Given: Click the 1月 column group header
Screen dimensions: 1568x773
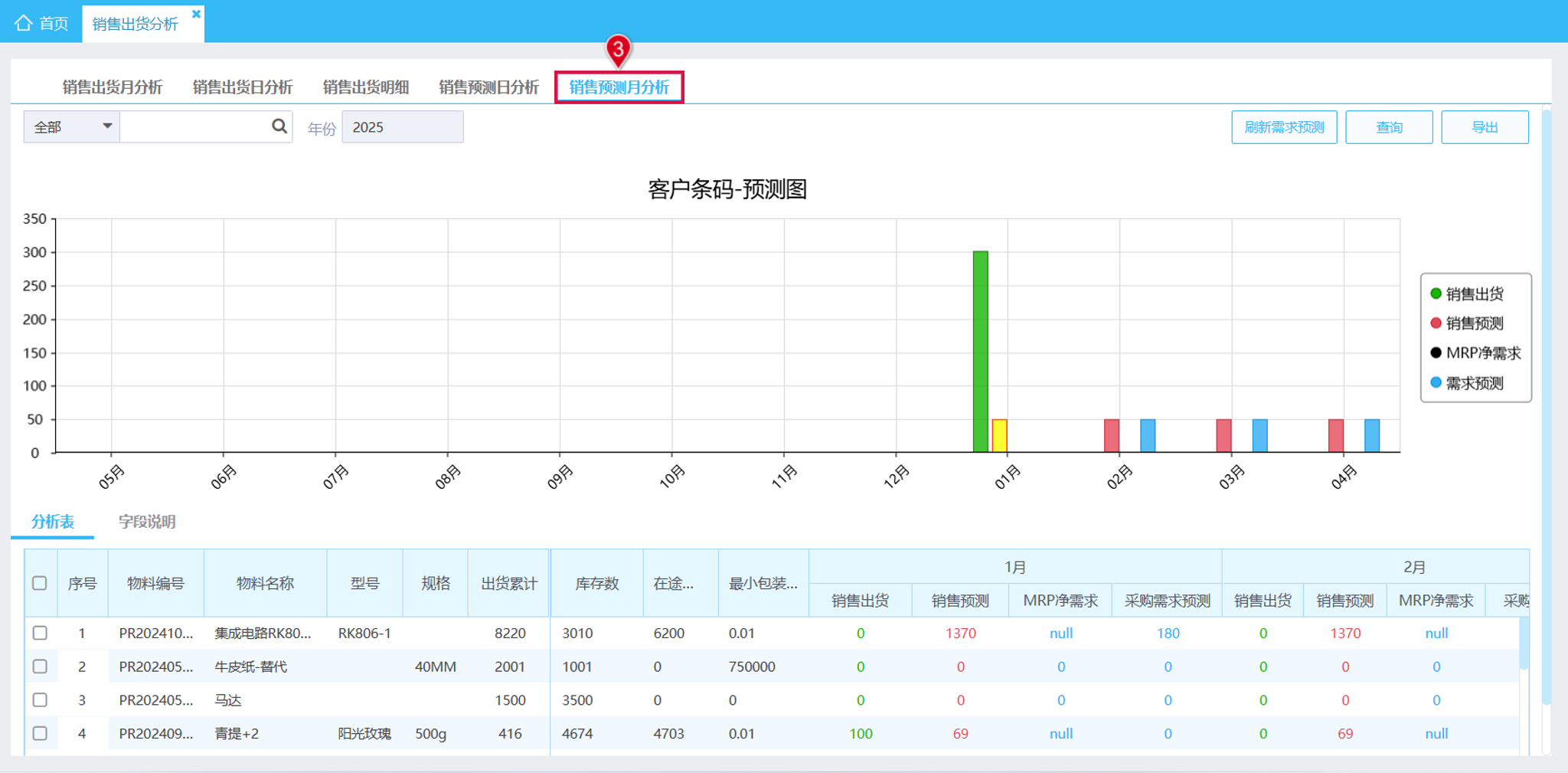Looking at the screenshot, I should click(x=1015, y=567).
